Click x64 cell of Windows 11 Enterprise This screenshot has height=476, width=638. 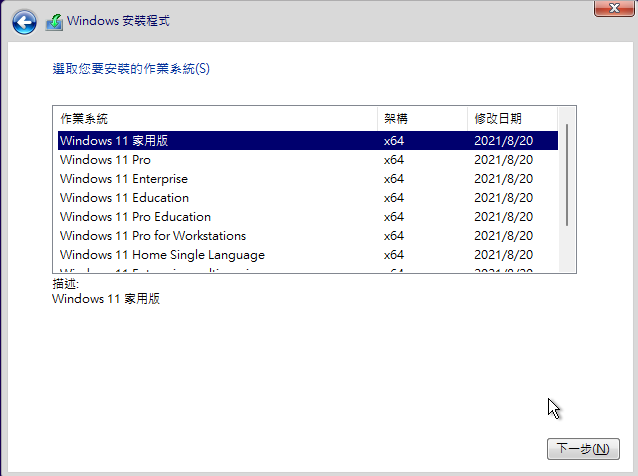coord(394,179)
